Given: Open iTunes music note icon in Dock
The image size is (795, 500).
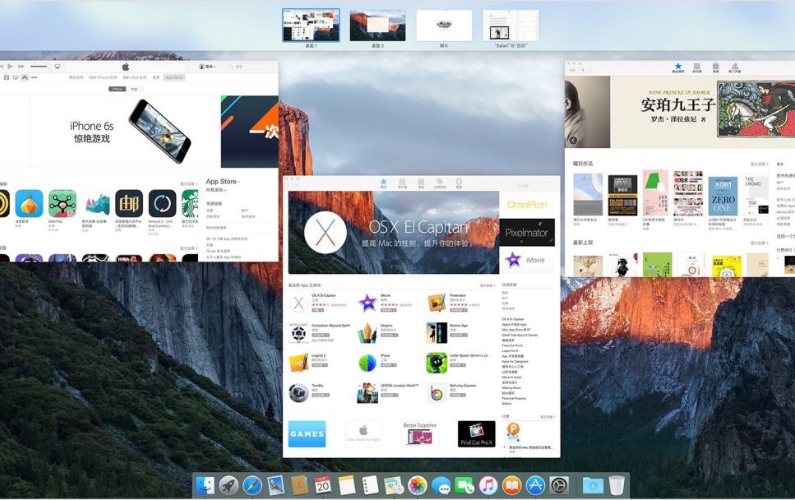Looking at the screenshot, I should [x=488, y=485].
